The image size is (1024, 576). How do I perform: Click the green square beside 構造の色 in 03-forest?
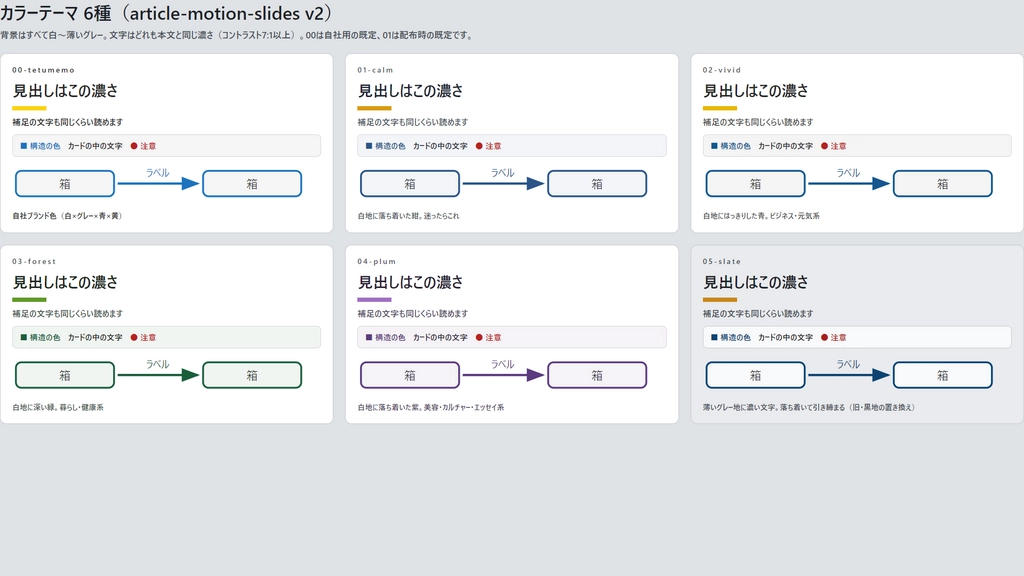click(x=24, y=337)
